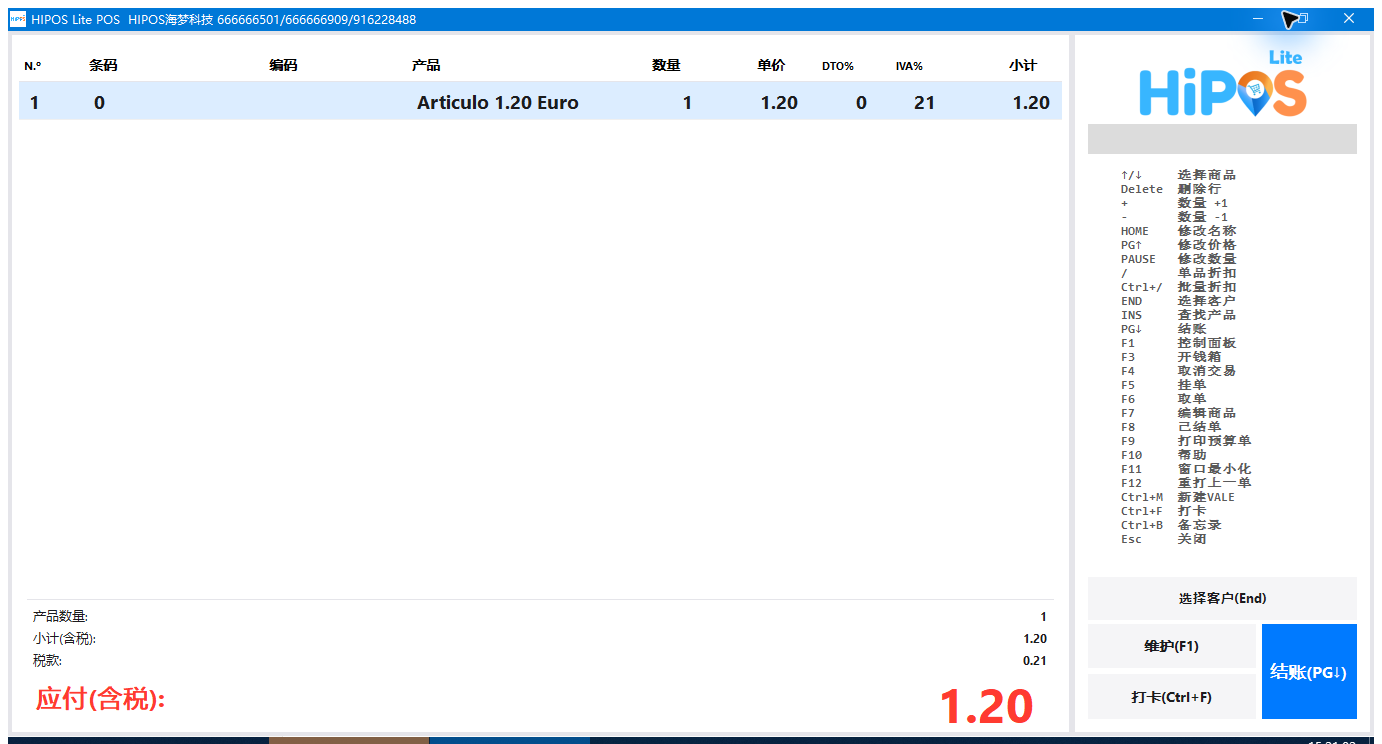The width and height of the screenshot is (1382, 744).
Task: Click the IVA value 21 in row
Action: pos(924,102)
